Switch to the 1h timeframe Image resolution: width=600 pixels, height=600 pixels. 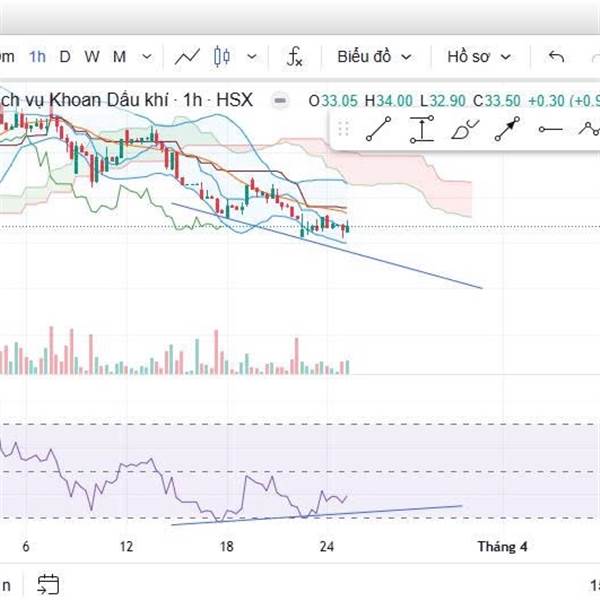click(x=37, y=57)
